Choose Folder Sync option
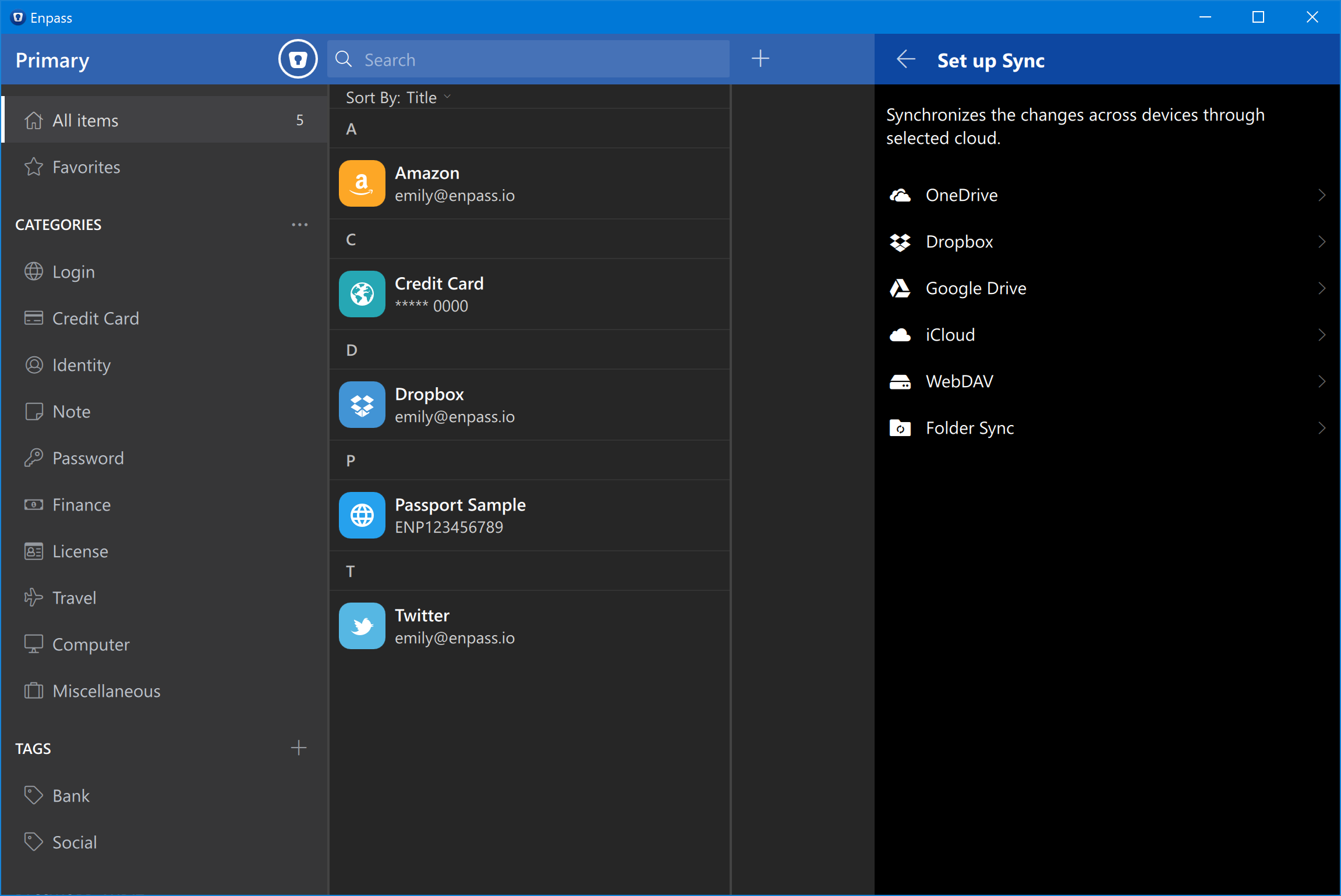Image resolution: width=1341 pixels, height=896 pixels. click(1107, 428)
